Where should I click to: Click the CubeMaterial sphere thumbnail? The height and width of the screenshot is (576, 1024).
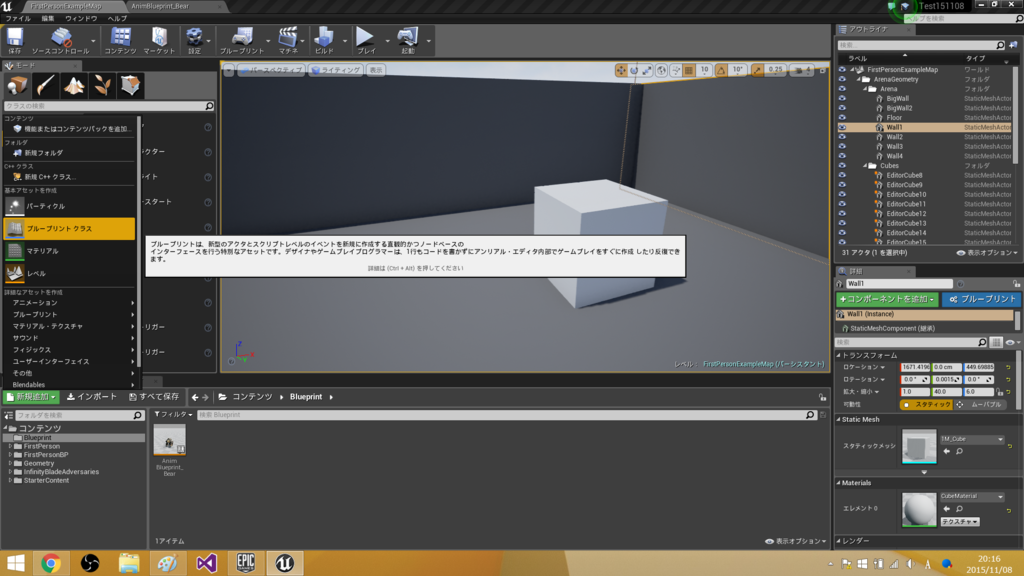pyautogui.click(x=919, y=509)
